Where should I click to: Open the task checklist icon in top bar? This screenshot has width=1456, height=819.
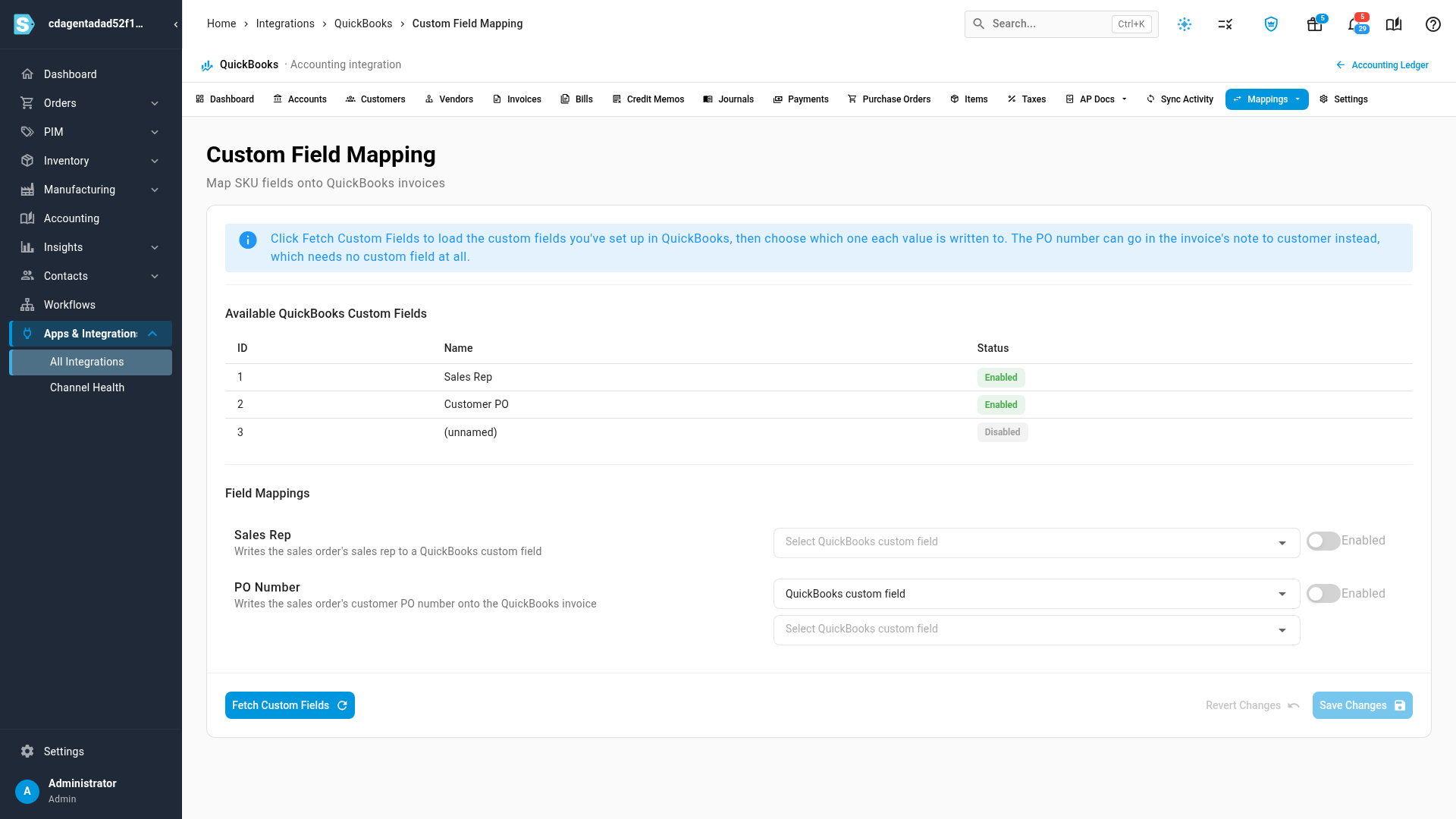tap(1225, 24)
